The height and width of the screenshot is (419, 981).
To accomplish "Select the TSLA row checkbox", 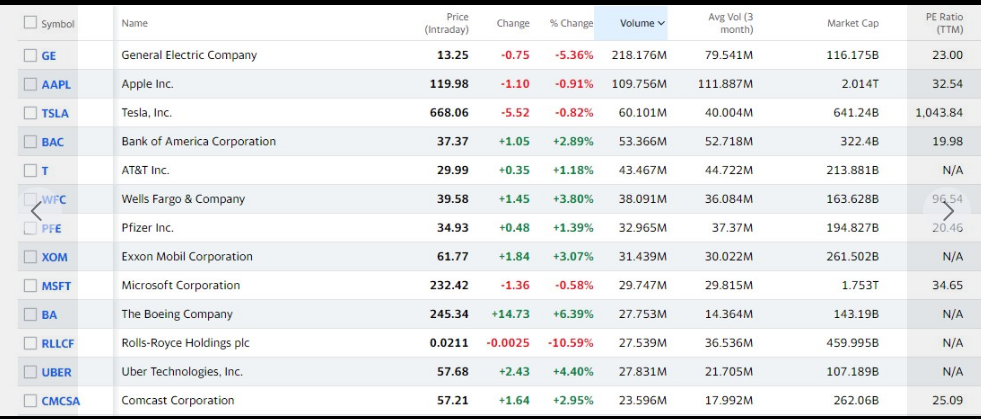I will pyautogui.click(x=30, y=113).
